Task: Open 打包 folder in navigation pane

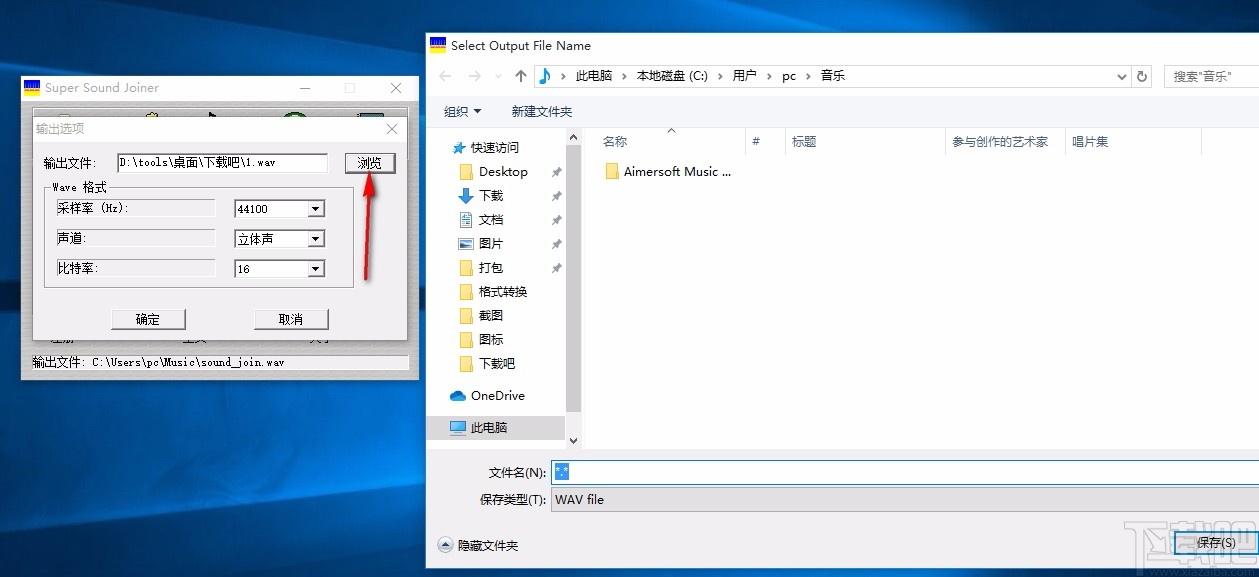Action: click(x=491, y=268)
